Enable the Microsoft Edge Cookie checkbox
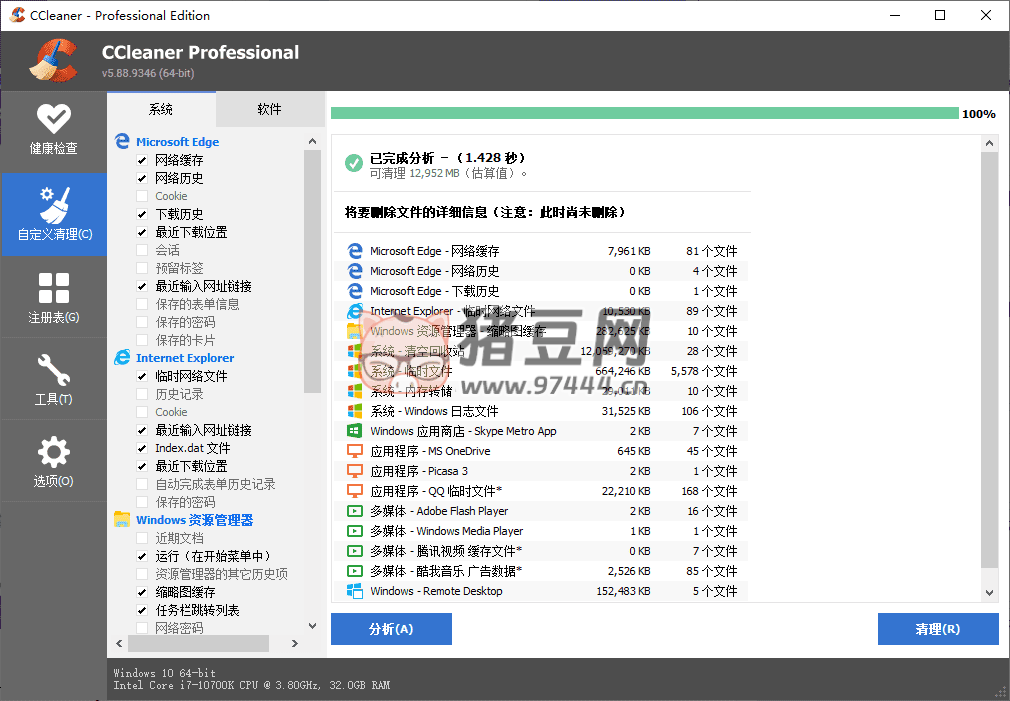Screen dimensions: 1010x701 [142, 196]
